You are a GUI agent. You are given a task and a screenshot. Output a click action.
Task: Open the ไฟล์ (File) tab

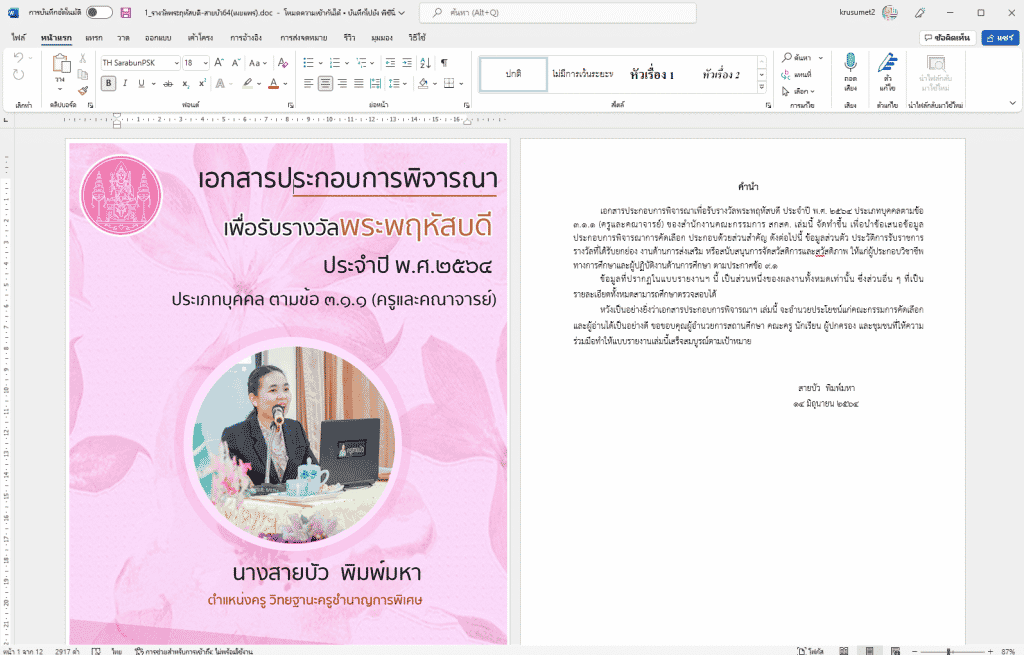(x=18, y=38)
